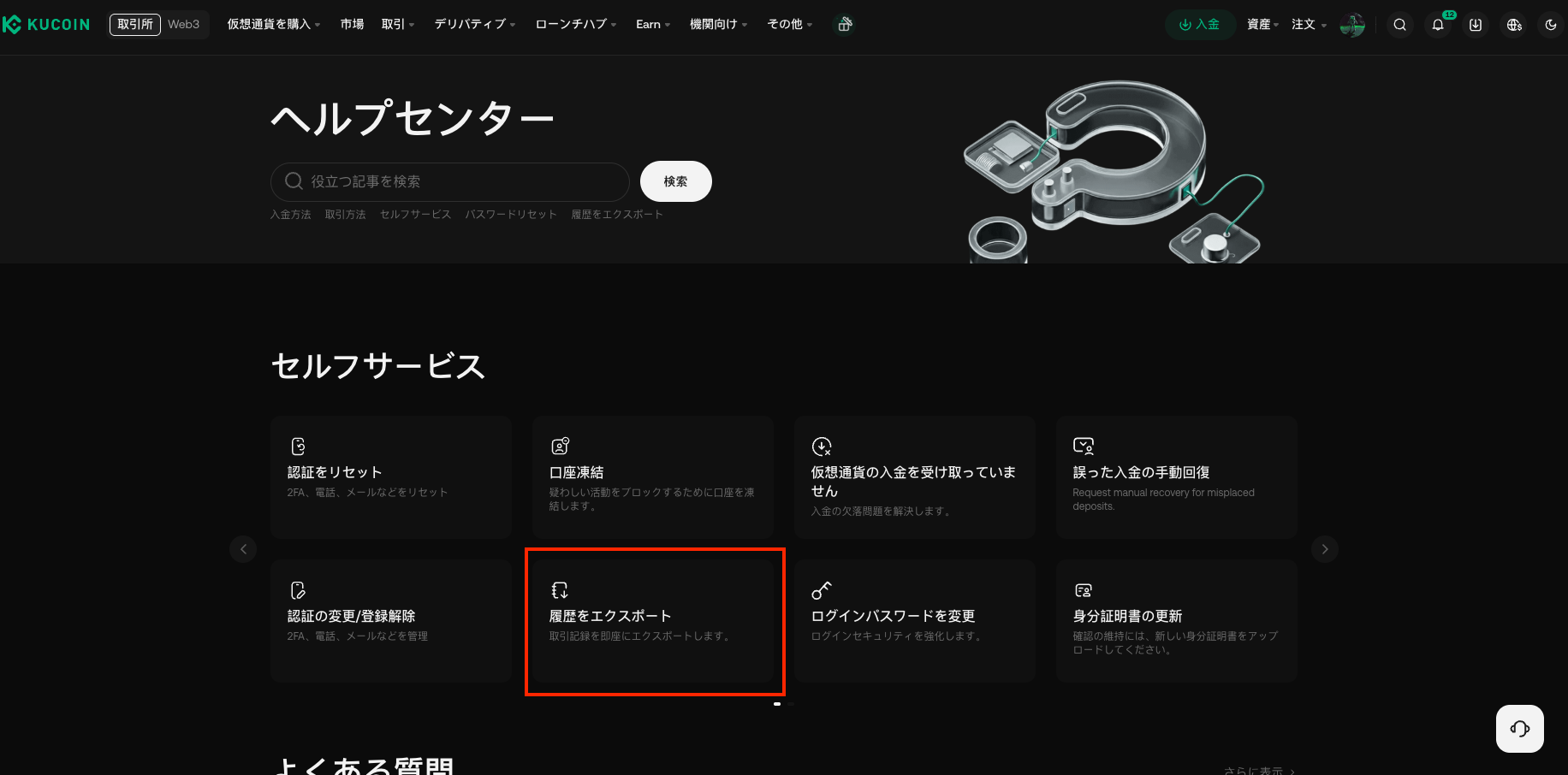
Task: Open the 市場 markets menu item
Action: 352,25
